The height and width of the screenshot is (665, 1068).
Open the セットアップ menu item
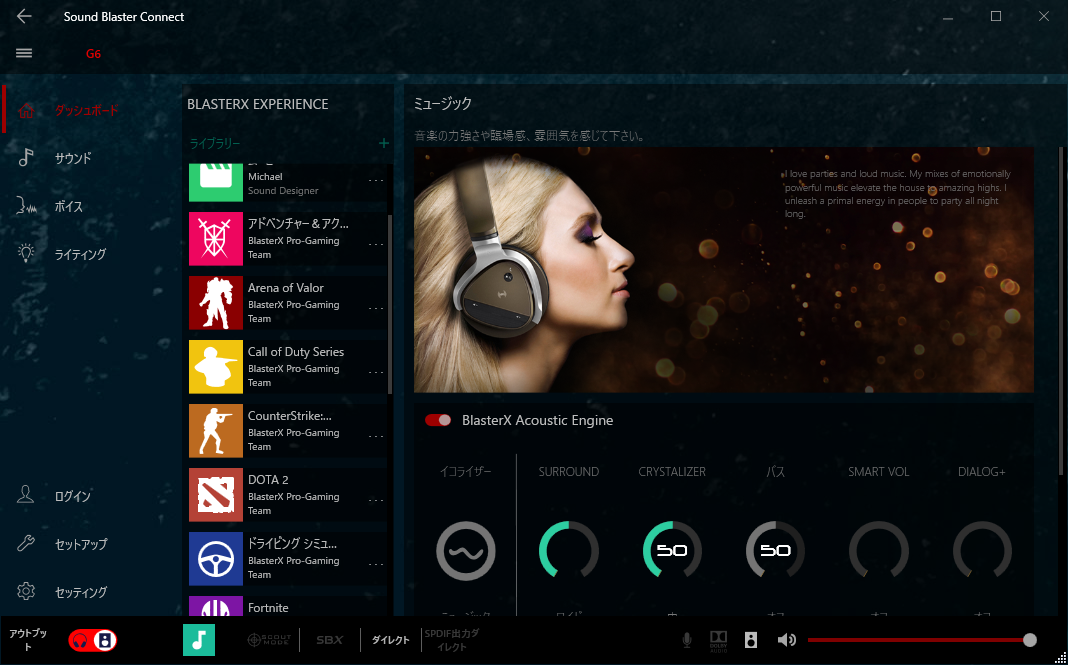coord(81,544)
